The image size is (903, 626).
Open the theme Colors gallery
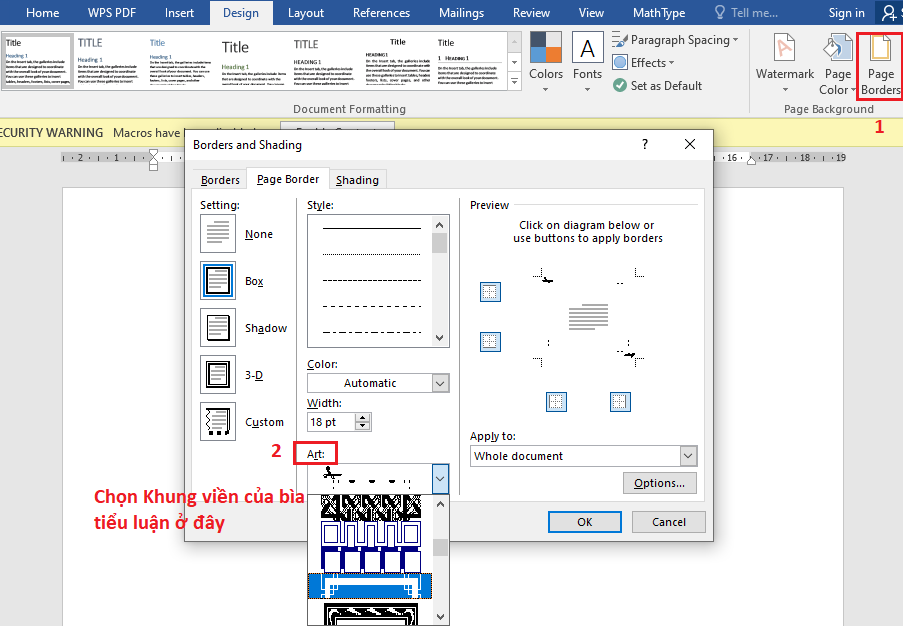[x=546, y=59]
